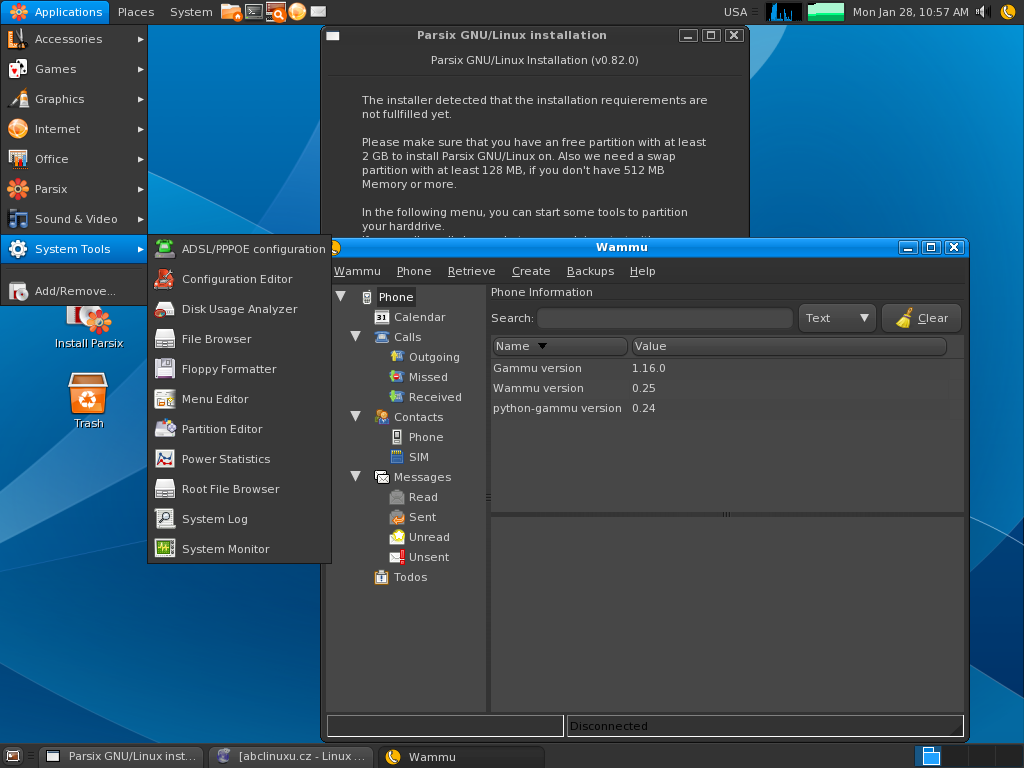Click the Value column header
This screenshot has height=768, width=1024.
click(x=789, y=346)
